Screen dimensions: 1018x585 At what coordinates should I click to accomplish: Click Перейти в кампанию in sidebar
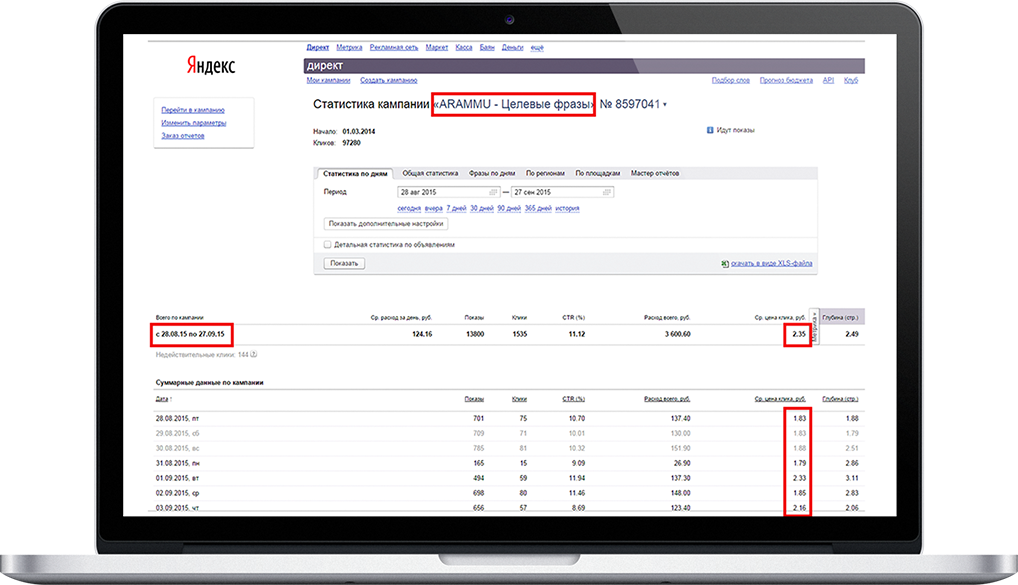(193, 110)
